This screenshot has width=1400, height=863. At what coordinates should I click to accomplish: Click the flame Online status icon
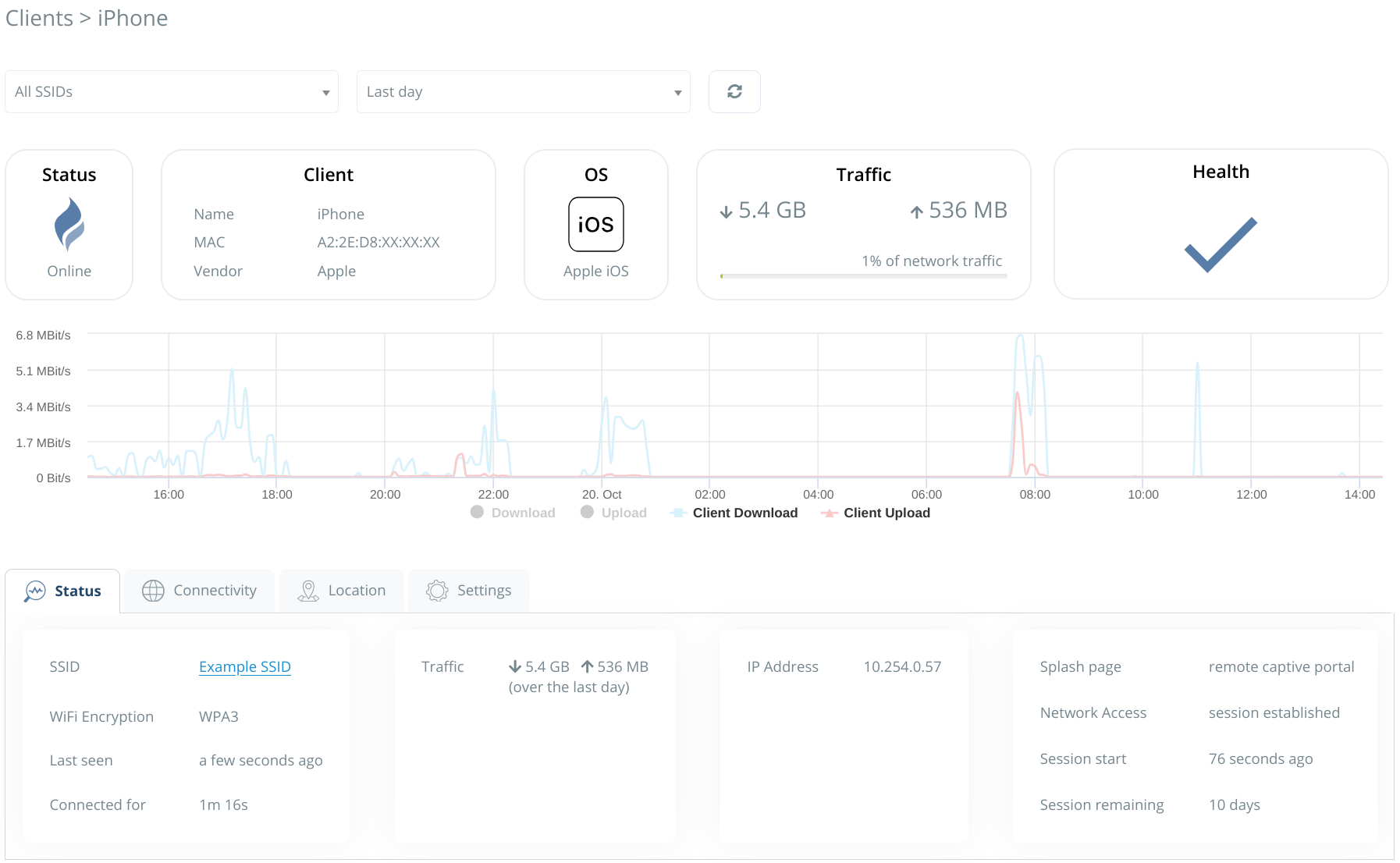coord(69,224)
